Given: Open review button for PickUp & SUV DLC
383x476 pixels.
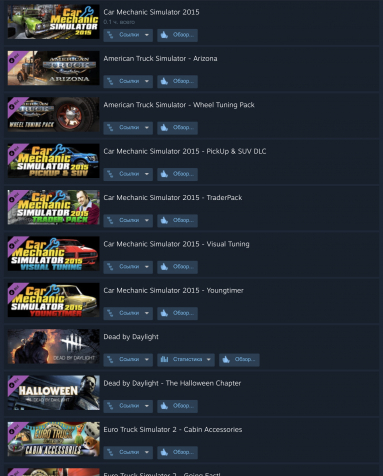Looking at the screenshot, I should (177, 174).
